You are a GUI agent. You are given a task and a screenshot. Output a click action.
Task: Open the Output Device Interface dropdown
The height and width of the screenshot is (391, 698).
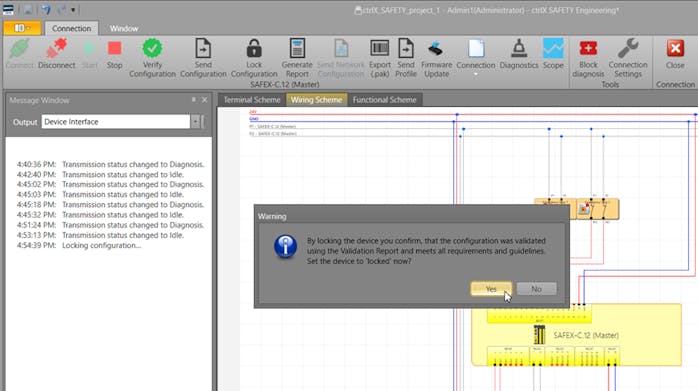coord(195,122)
